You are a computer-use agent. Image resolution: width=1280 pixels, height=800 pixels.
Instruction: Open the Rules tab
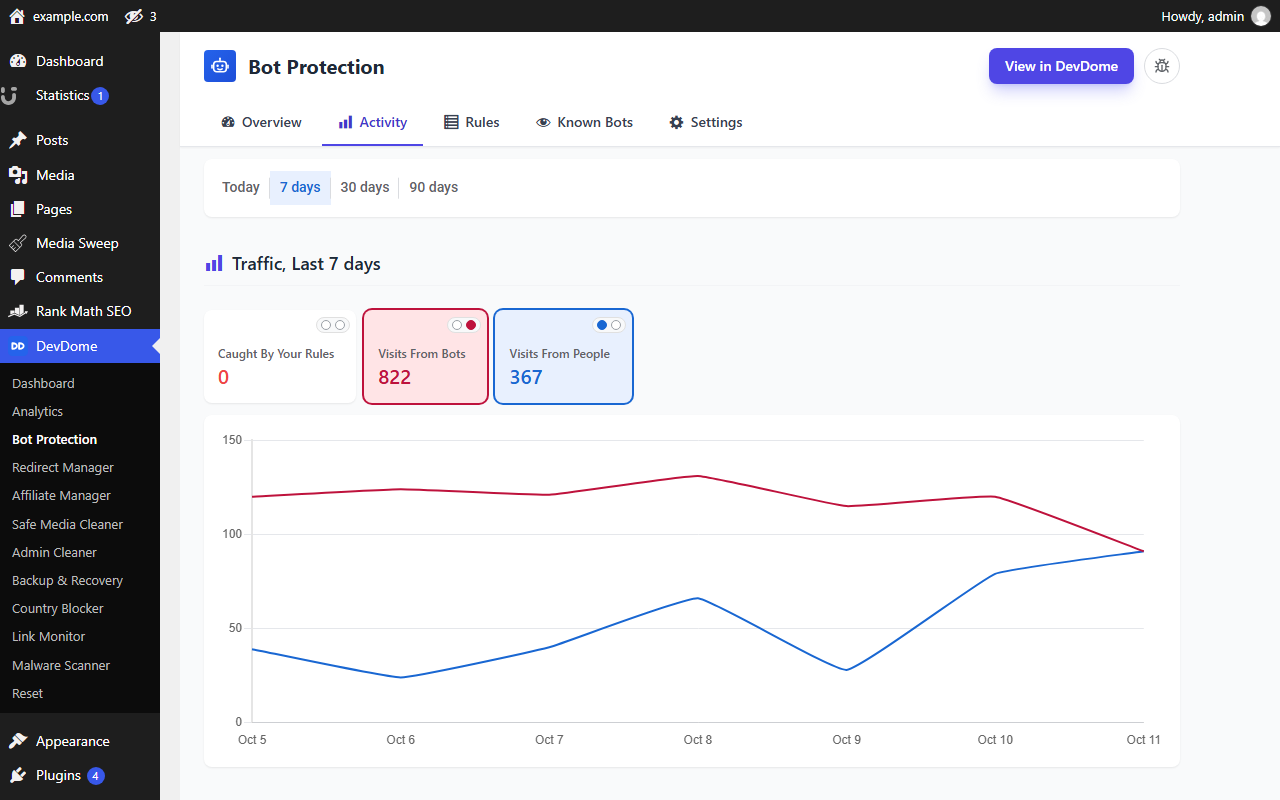(472, 122)
